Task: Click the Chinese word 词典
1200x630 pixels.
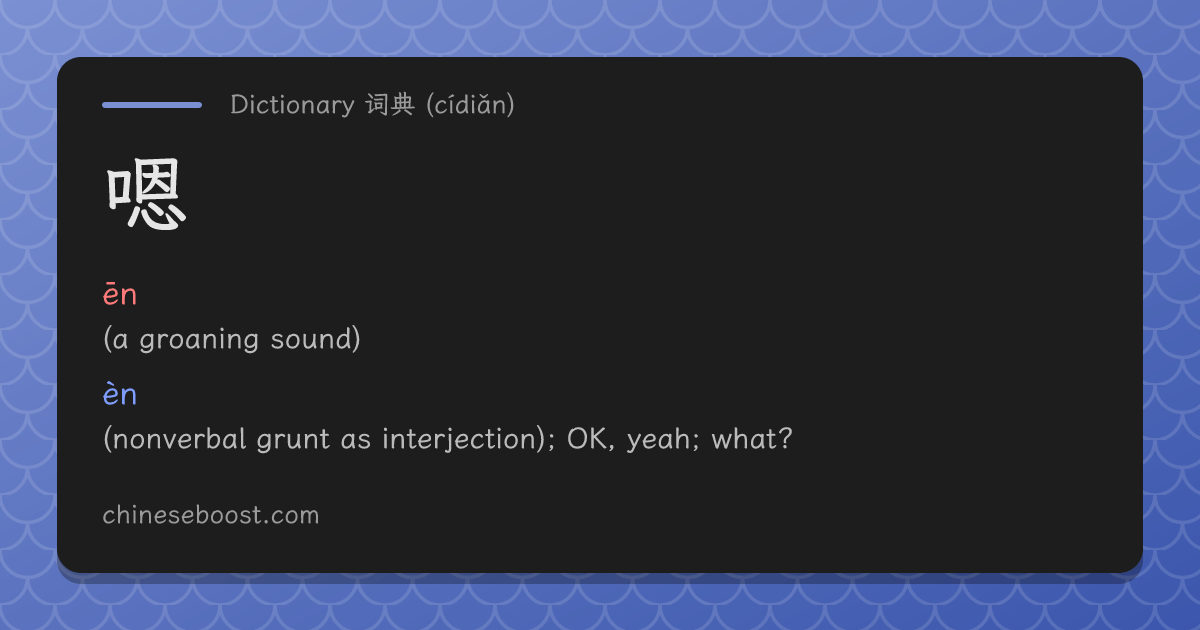Action: pos(390,105)
